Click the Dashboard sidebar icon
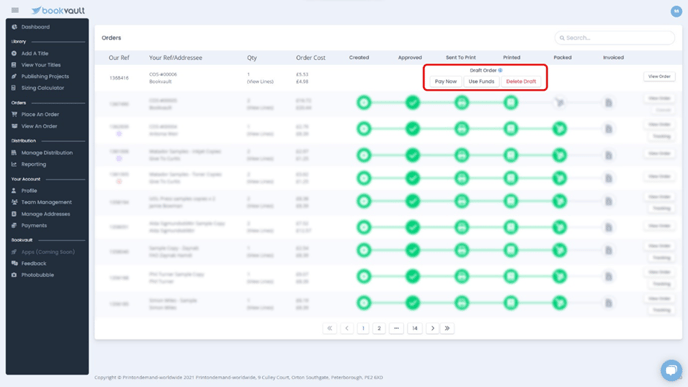The height and width of the screenshot is (387, 688). (x=14, y=27)
